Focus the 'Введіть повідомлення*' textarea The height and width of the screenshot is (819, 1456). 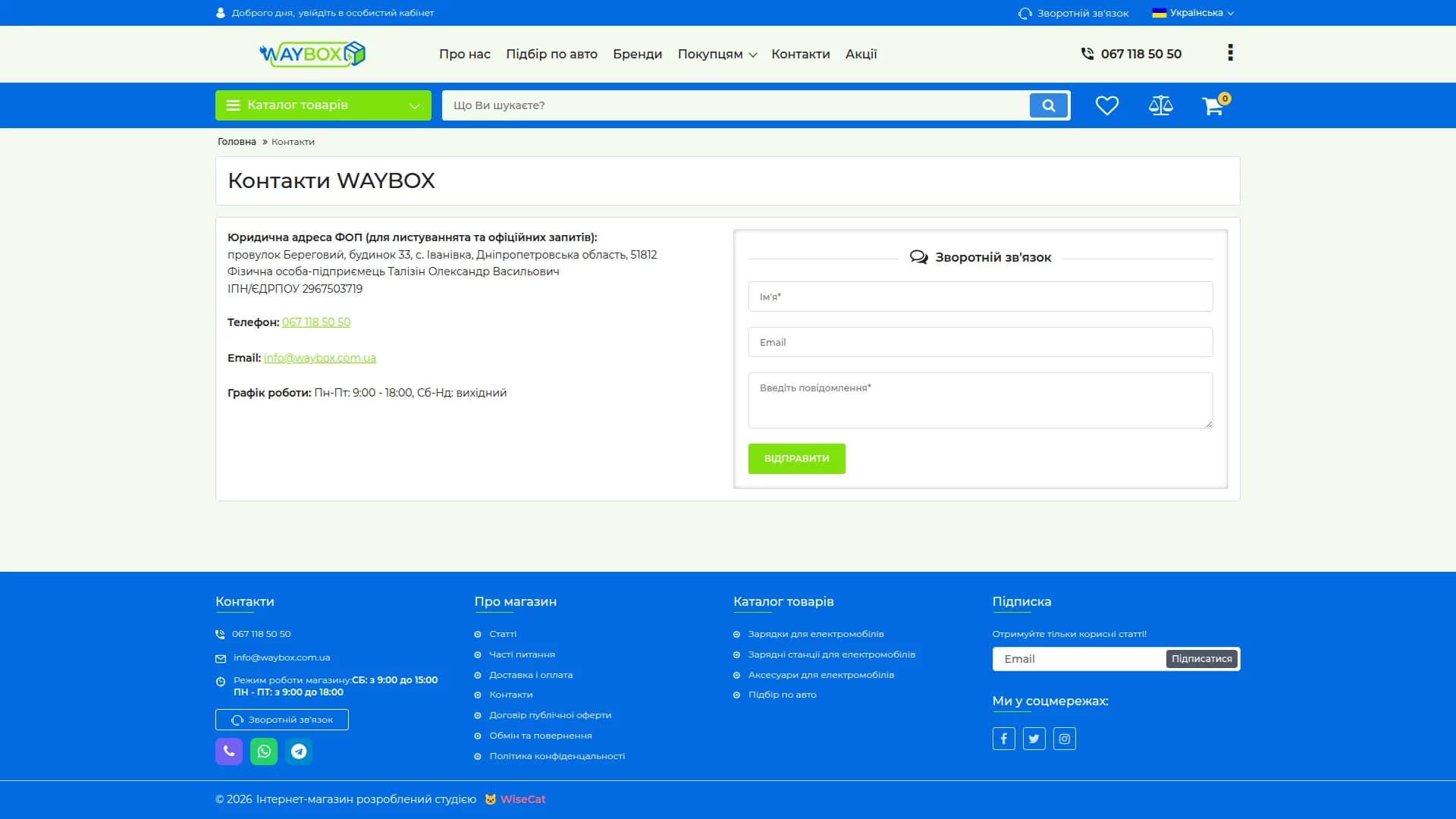point(981,400)
